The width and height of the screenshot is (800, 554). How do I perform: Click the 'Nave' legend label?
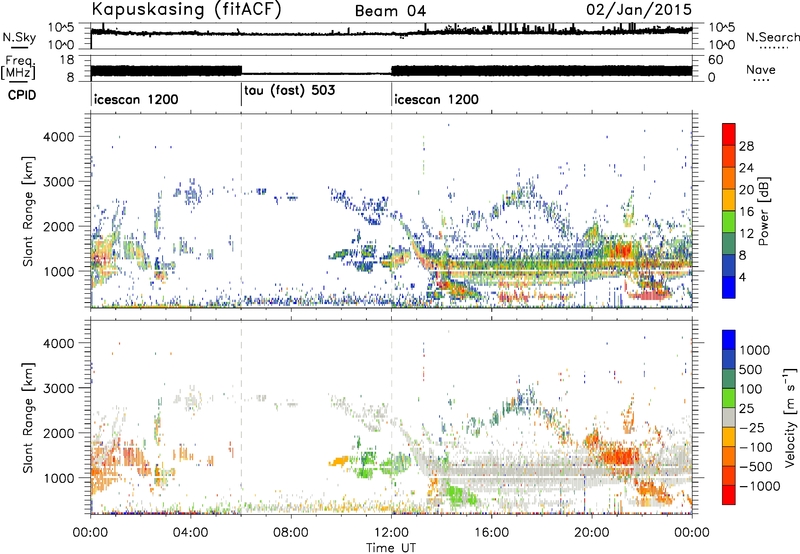click(761, 69)
